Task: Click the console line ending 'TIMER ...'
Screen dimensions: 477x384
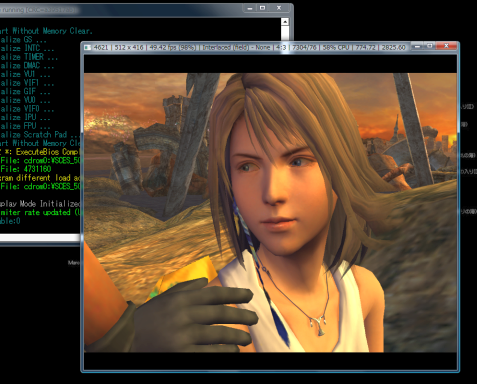Action: tap(29, 57)
